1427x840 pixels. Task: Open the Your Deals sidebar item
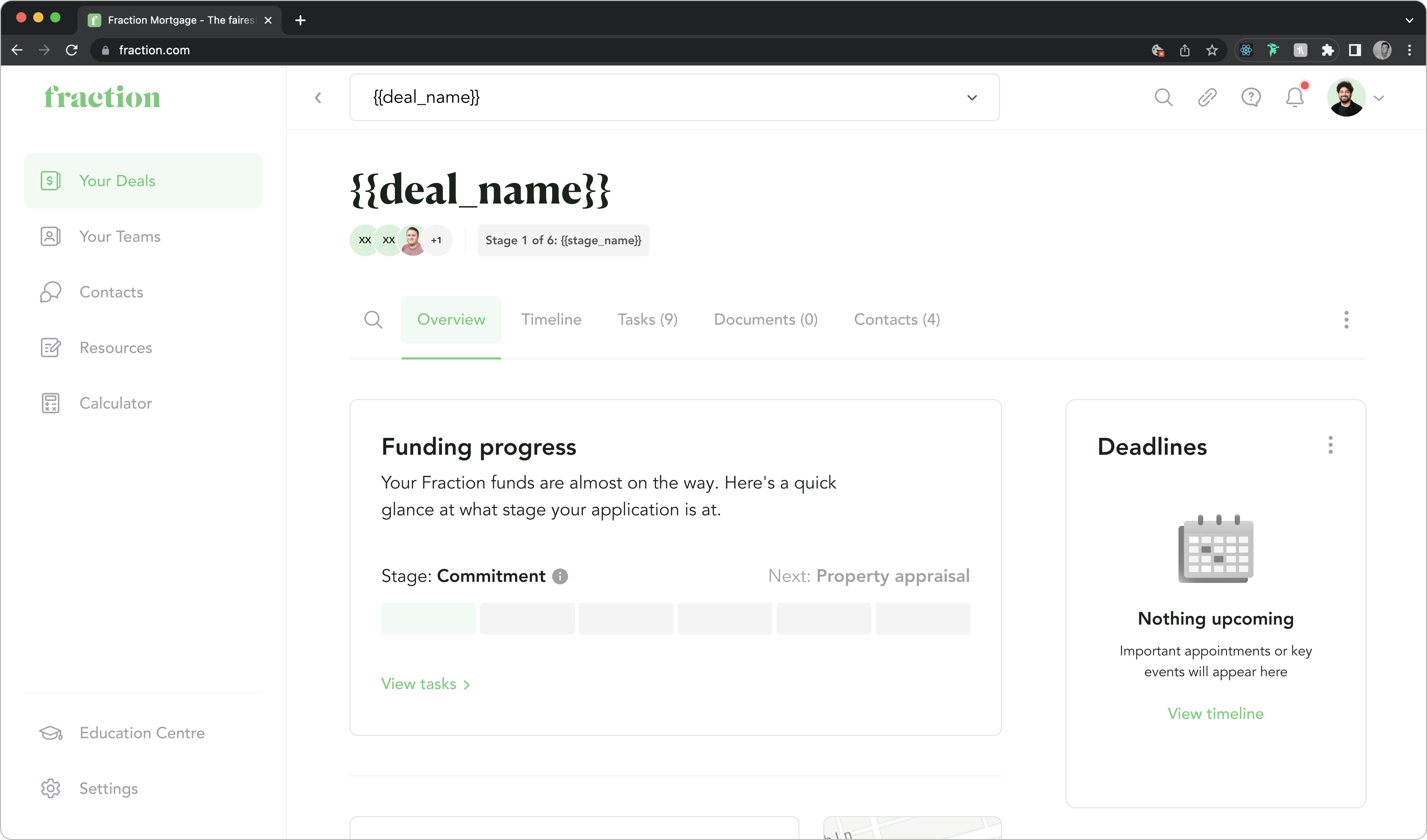coord(143,181)
